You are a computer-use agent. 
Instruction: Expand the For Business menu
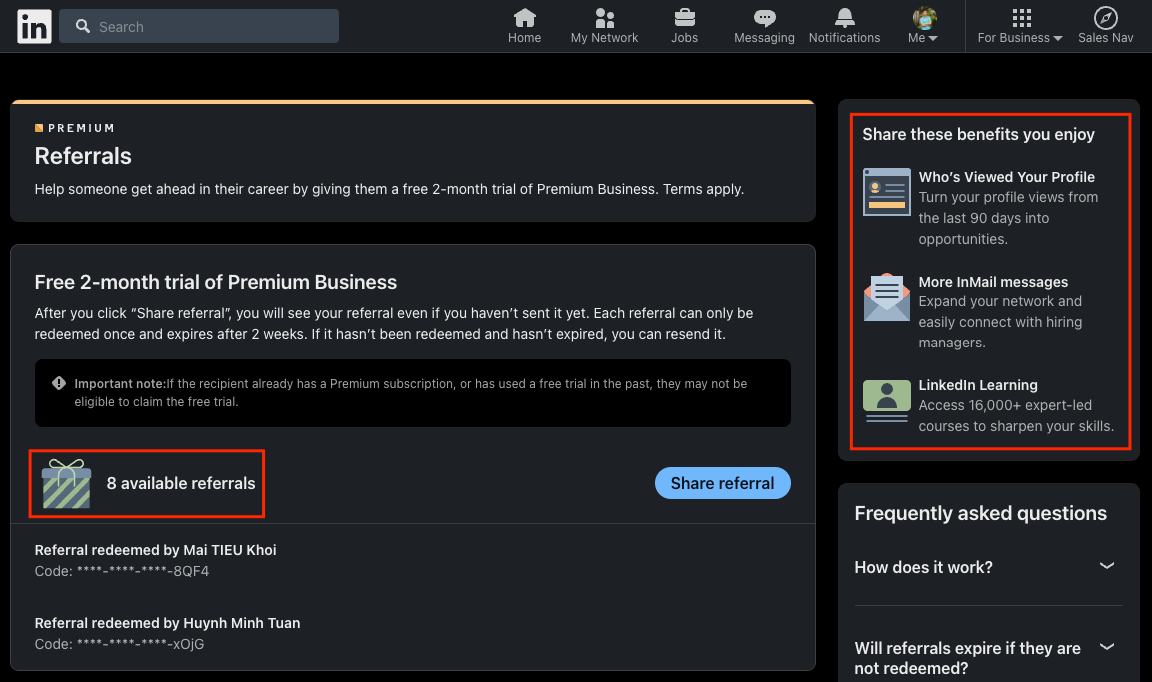1020,26
